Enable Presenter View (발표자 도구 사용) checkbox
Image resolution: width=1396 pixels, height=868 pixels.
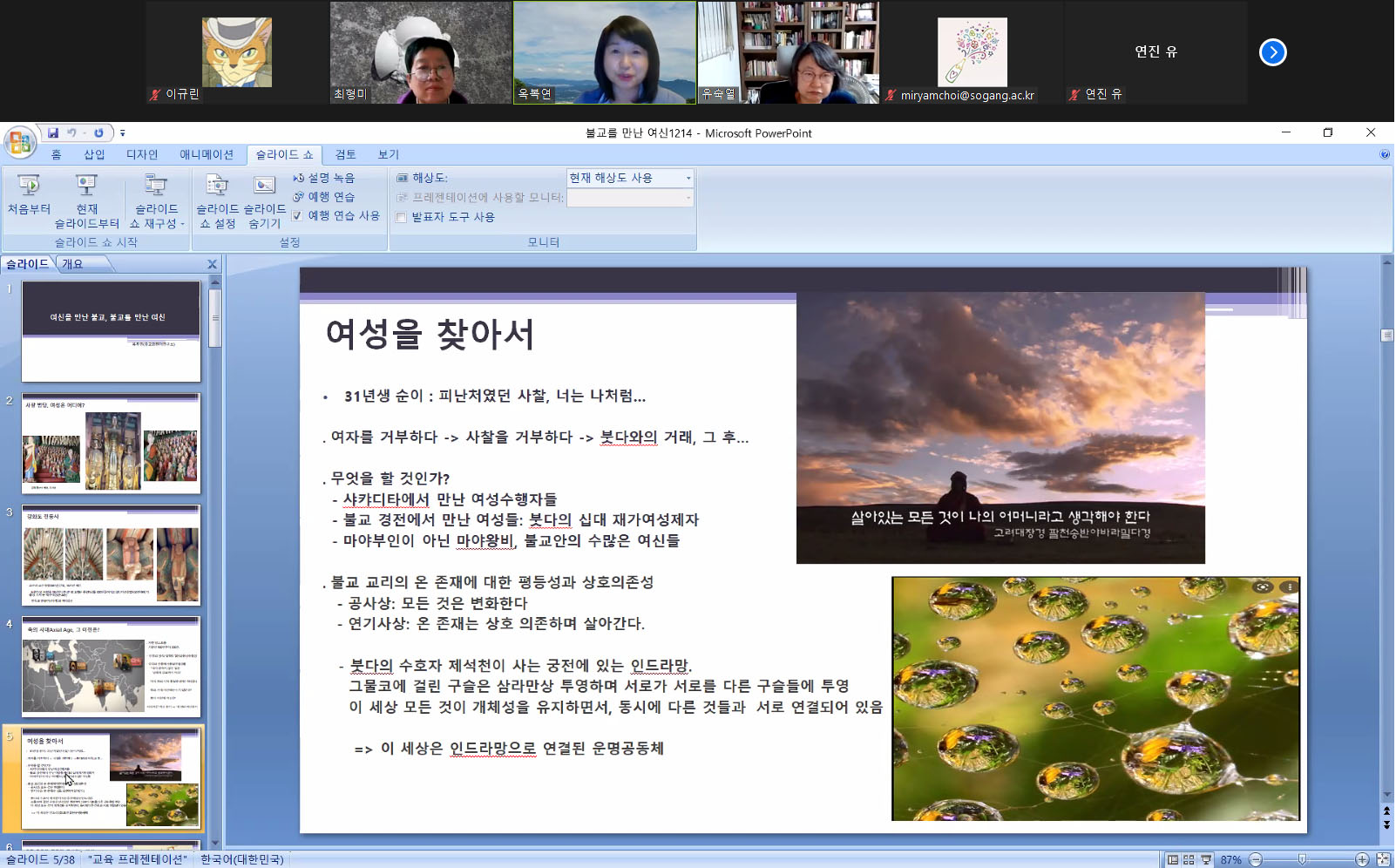(401, 217)
